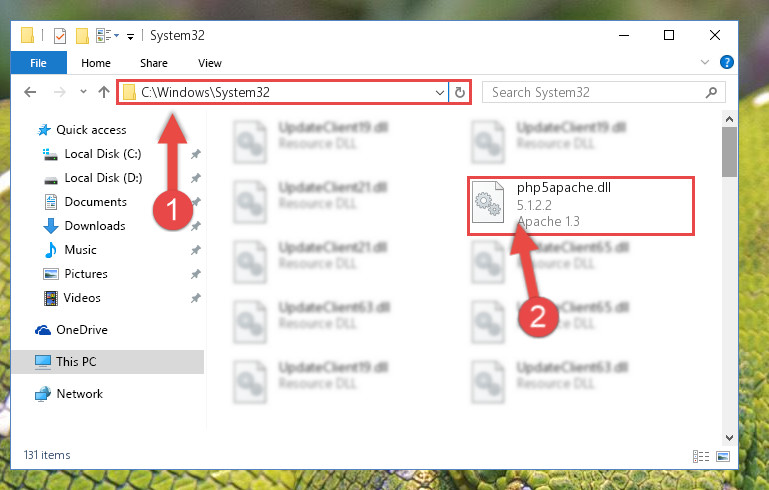Click the search magnifier icon

711,92
